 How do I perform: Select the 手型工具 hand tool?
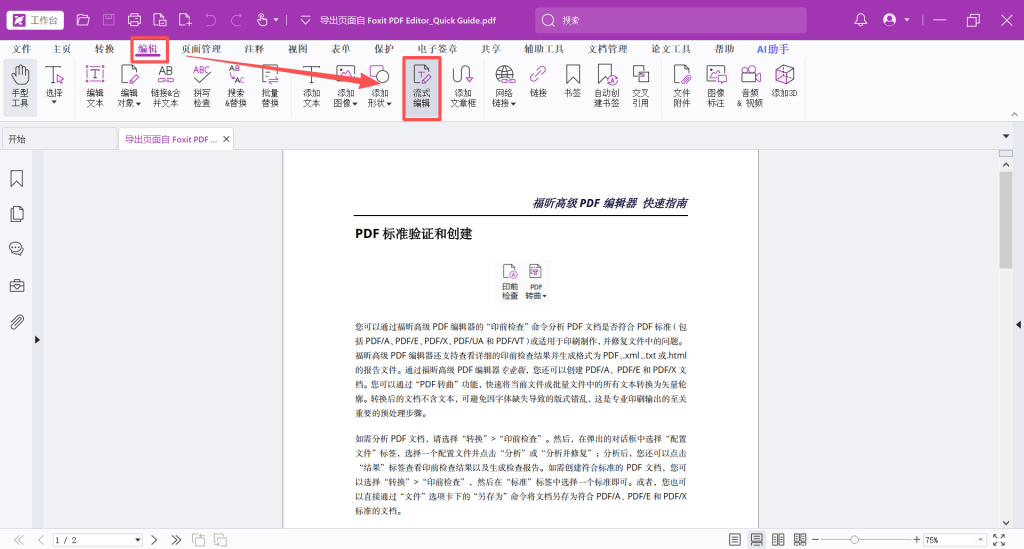click(x=20, y=86)
